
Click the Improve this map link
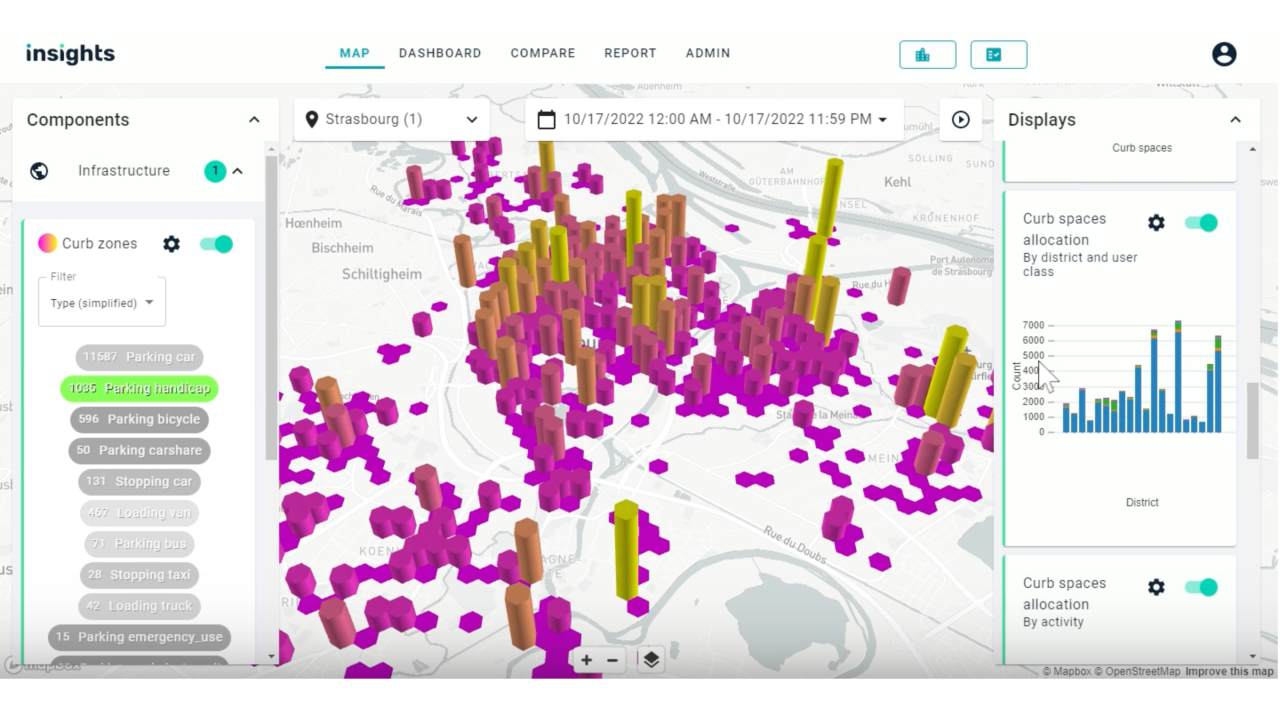(1230, 671)
